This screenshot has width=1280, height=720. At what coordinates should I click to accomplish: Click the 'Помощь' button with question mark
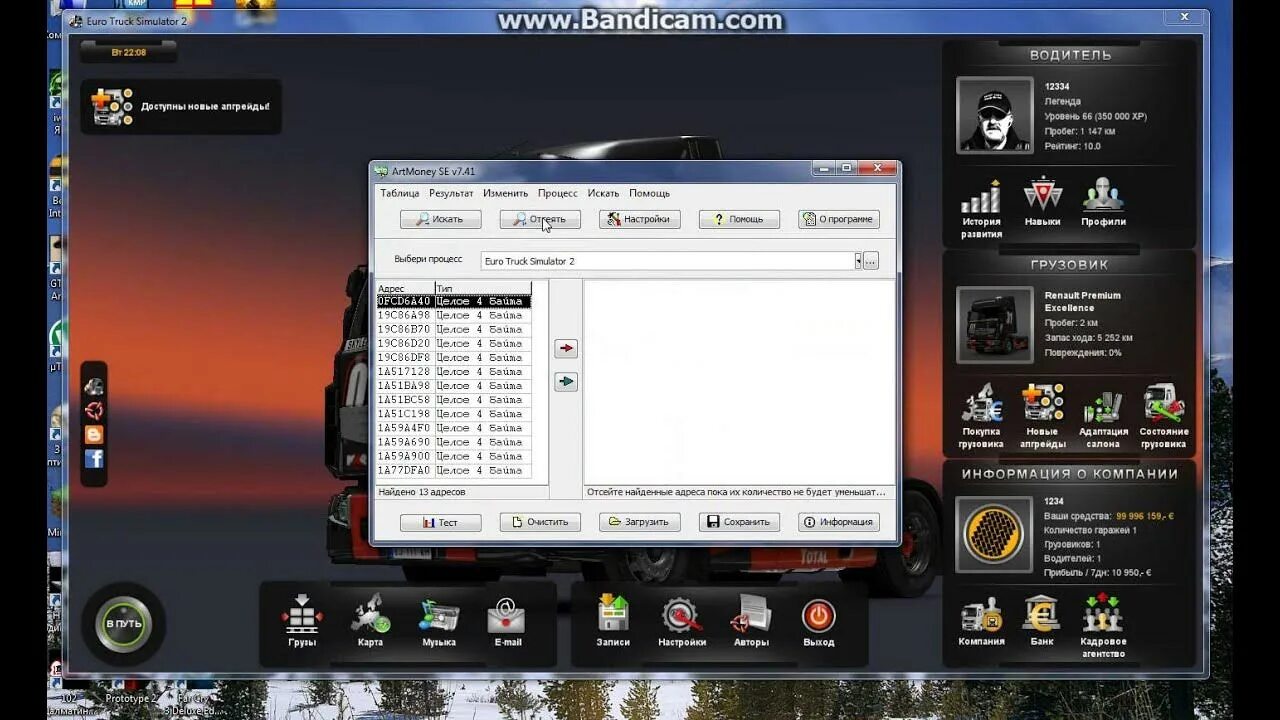coord(739,219)
